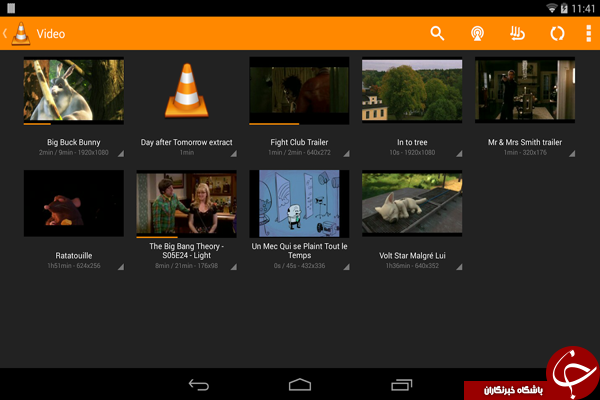Tap the VLC cone logo in header
Viewport: 600px width, 400px height.
point(21,34)
